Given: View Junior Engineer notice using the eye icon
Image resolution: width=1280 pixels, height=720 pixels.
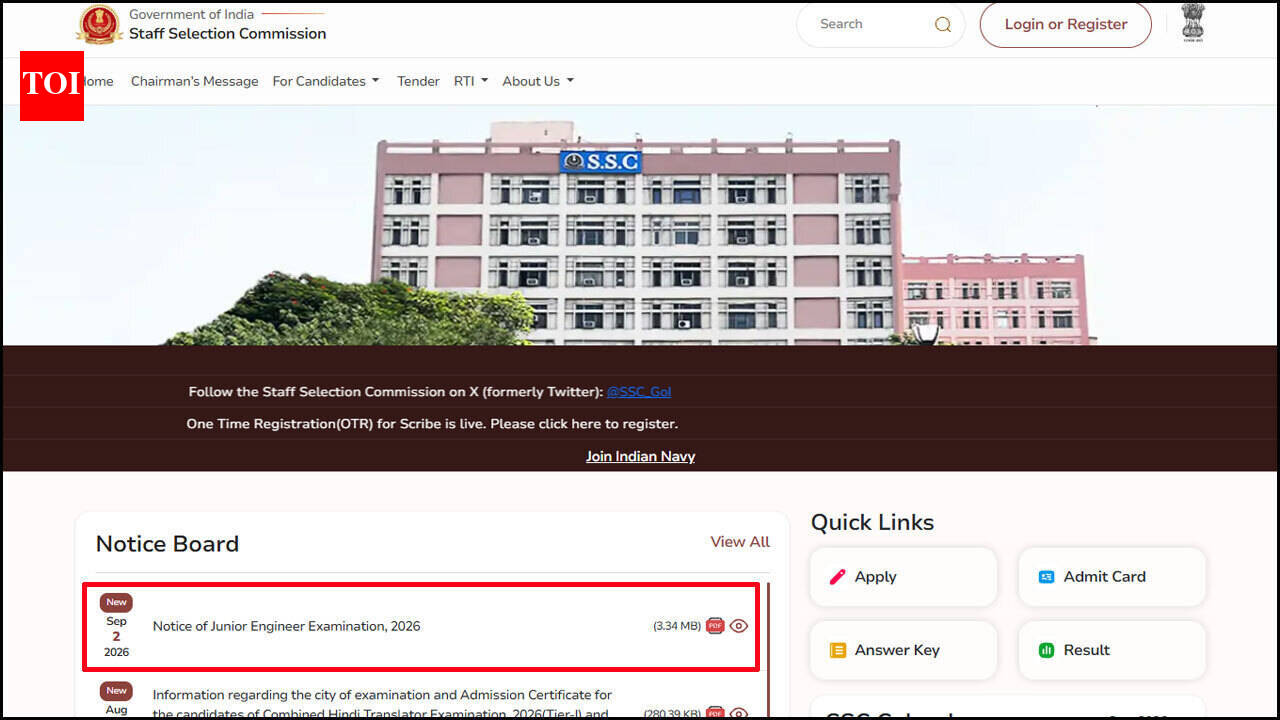Looking at the screenshot, I should pyautogui.click(x=739, y=626).
